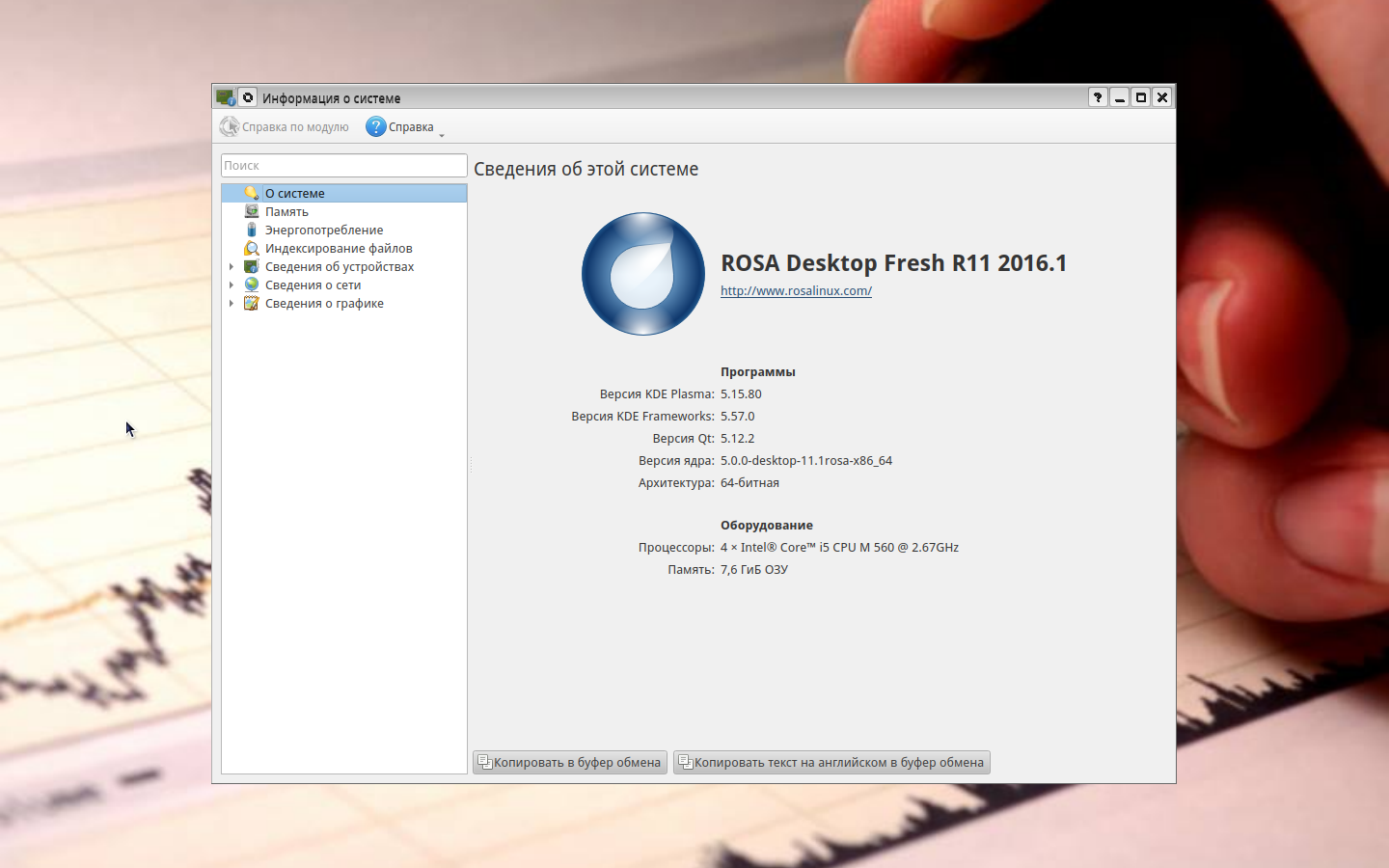Click Копировать в буфер обмена button
The image size is (1389, 868).
tap(570, 762)
